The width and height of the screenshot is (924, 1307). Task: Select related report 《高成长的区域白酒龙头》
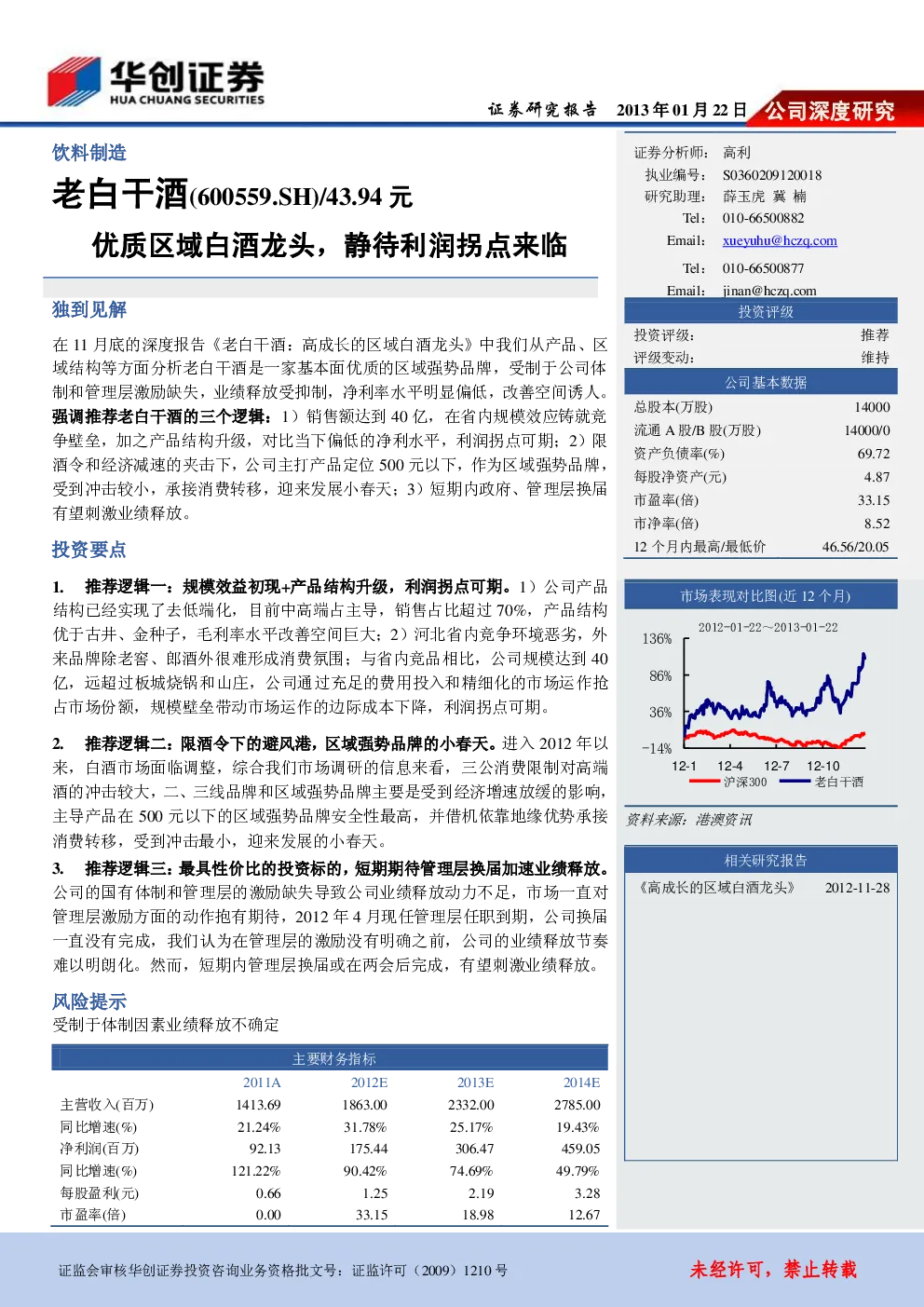coord(716,888)
